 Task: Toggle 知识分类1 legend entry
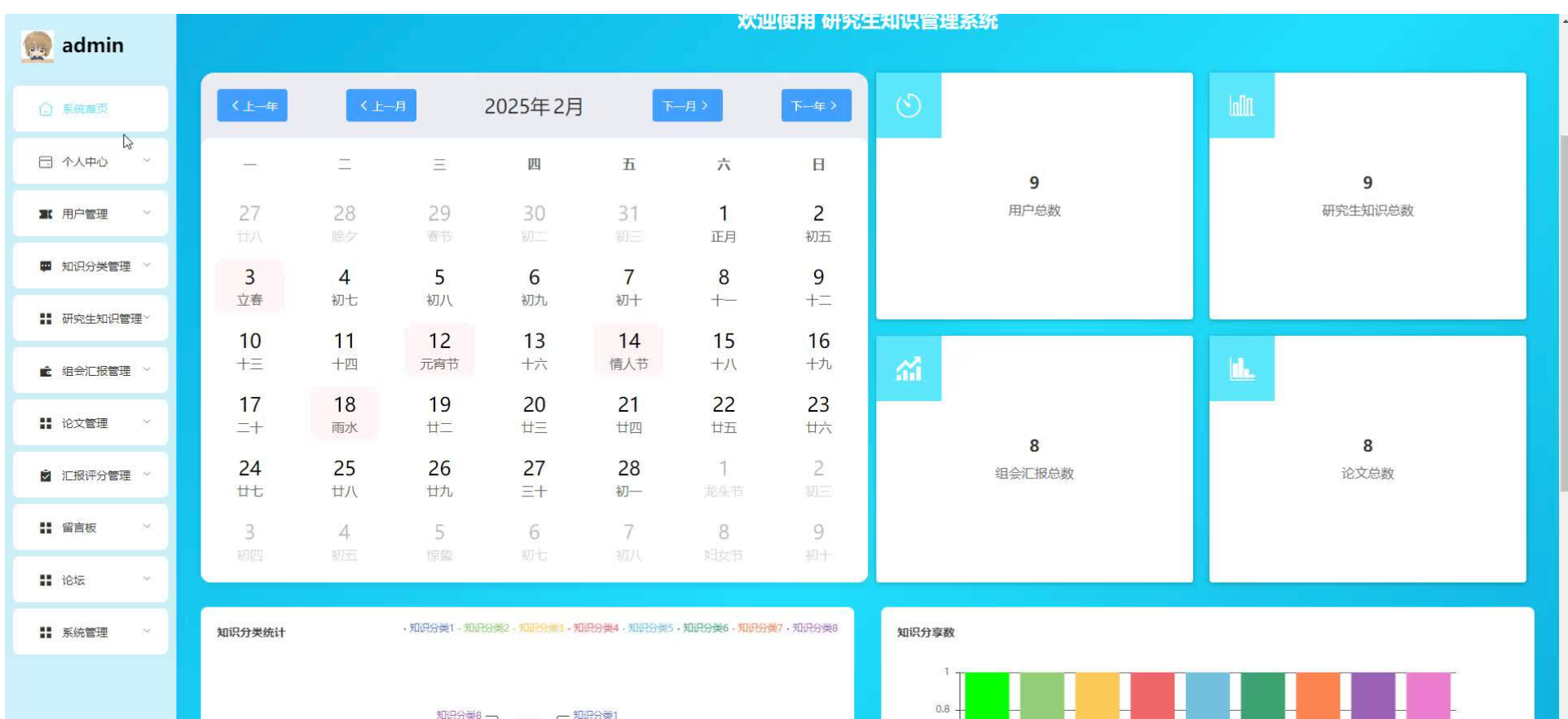pos(429,628)
